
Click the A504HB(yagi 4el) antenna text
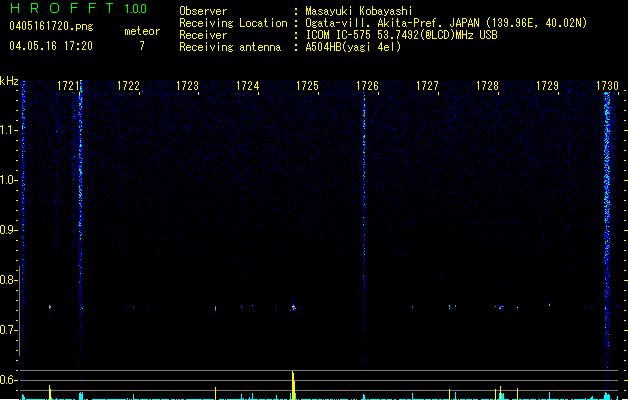353,47
